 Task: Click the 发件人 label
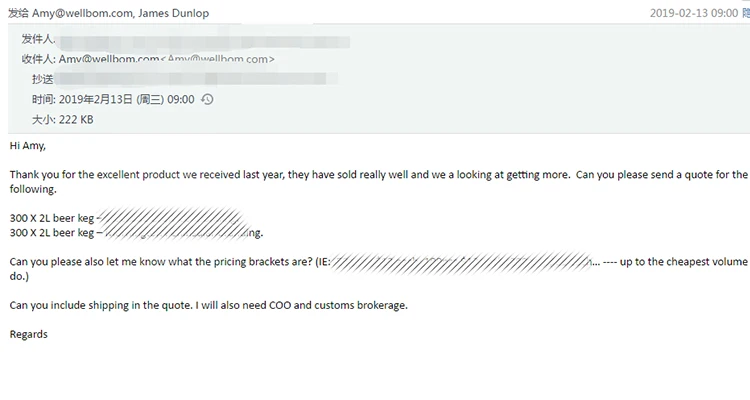38,39
